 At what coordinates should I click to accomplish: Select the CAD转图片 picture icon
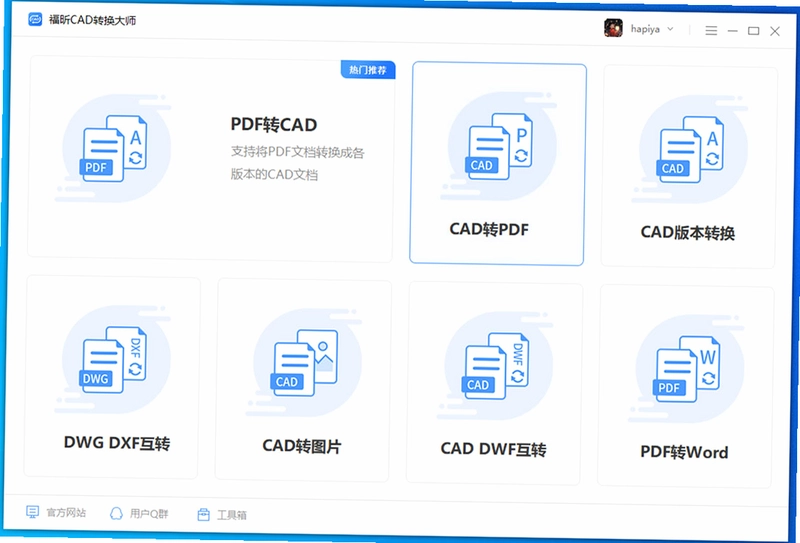point(305,363)
